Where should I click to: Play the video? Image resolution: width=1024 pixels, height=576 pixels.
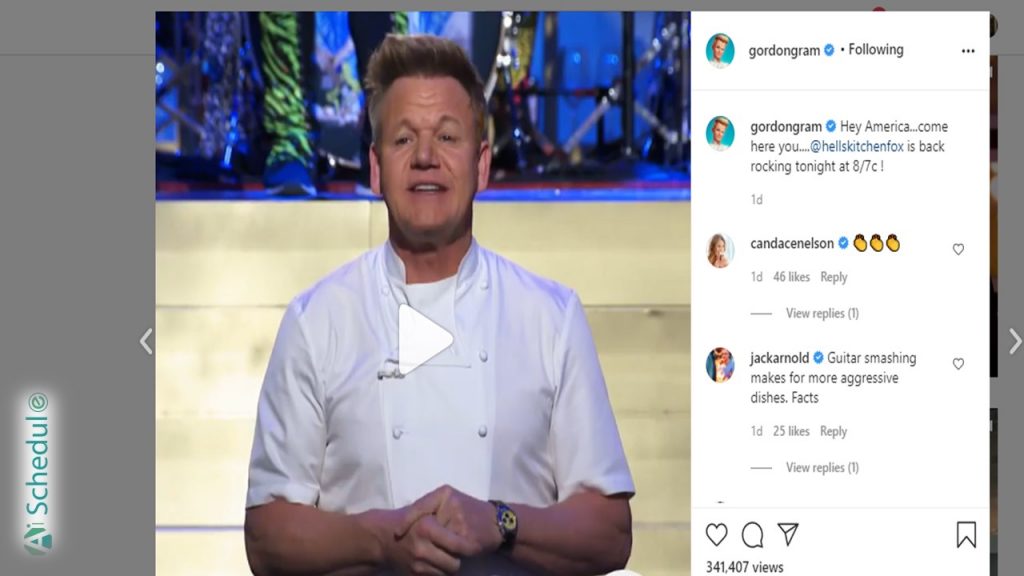[425, 340]
